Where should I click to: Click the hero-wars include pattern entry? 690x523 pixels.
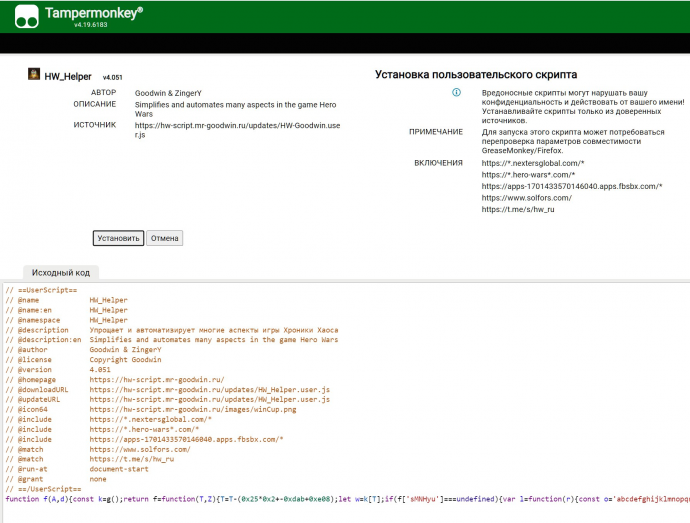[528, 174]
